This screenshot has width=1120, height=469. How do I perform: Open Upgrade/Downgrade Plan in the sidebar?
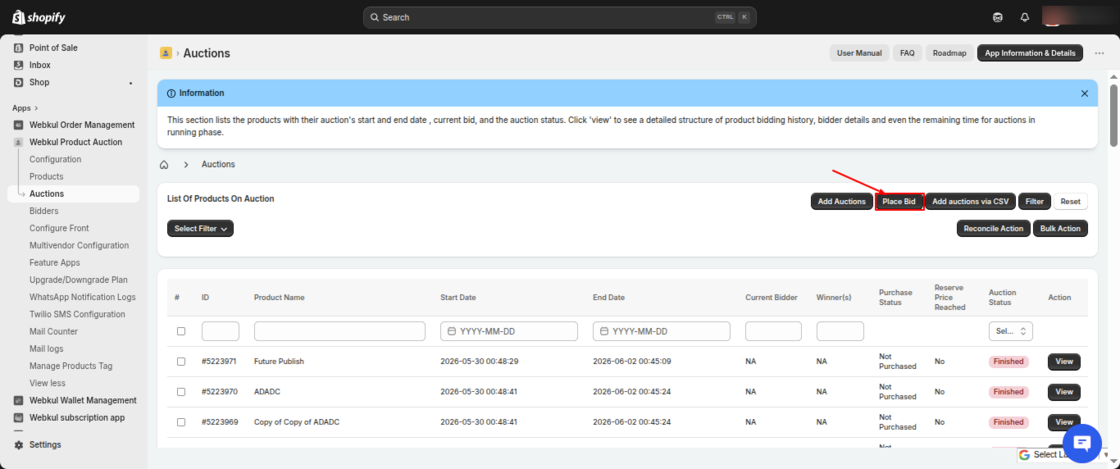click(79, 280)
